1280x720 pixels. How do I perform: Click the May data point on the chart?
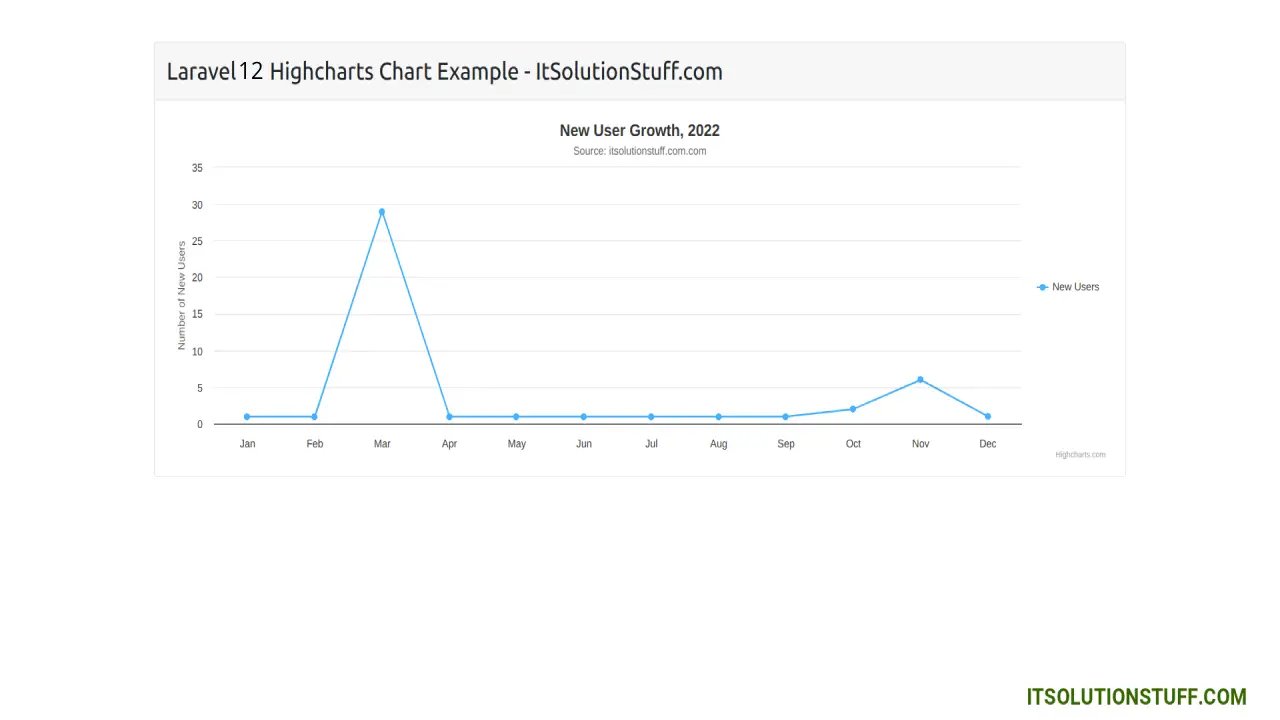(x=516, y=417)
